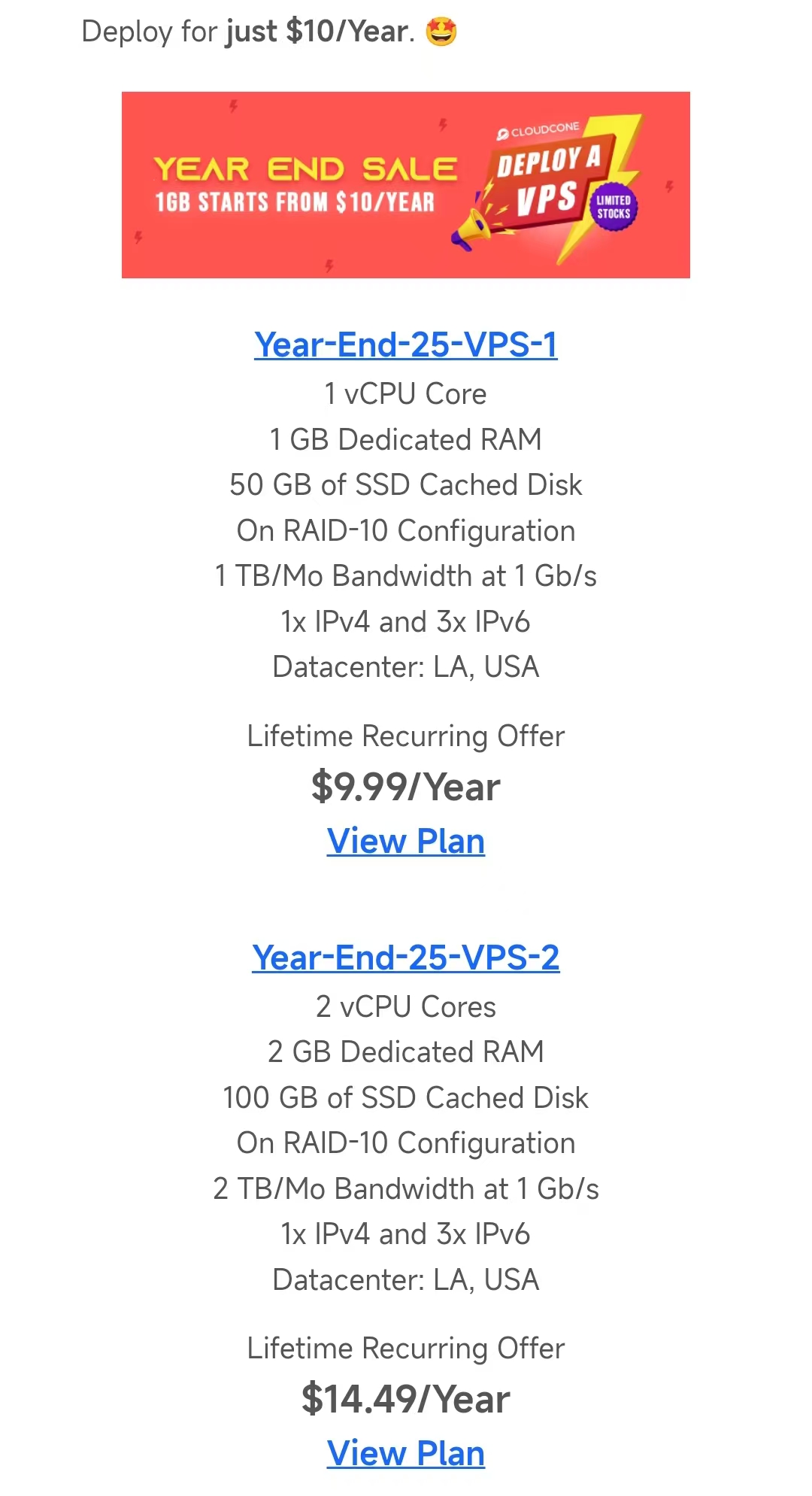The height and width of the screenshot is (1496, 812).
Task: Click View Plan under the $9.99/Year price
Action: (x=406, y=841)
